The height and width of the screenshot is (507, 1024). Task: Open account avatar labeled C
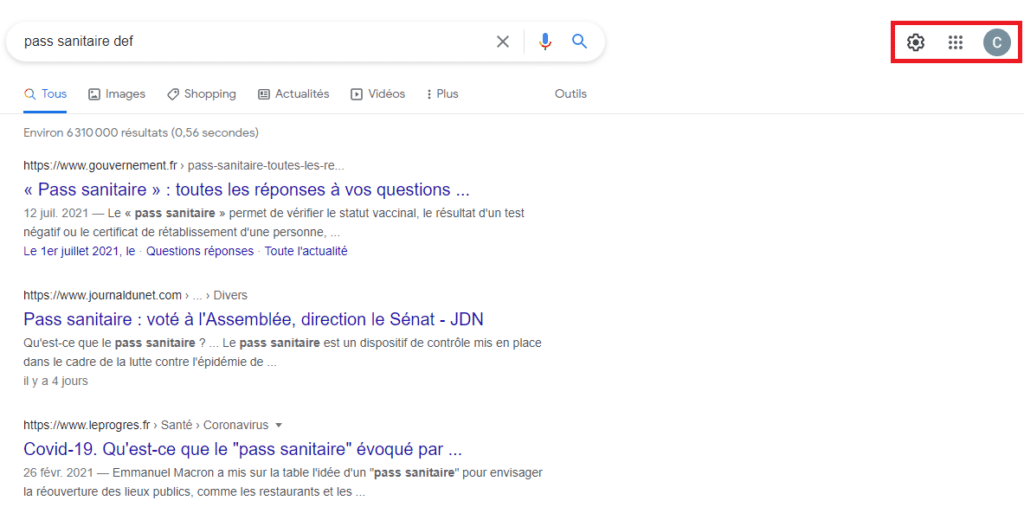pyautogui.click(x=997, y=42)
